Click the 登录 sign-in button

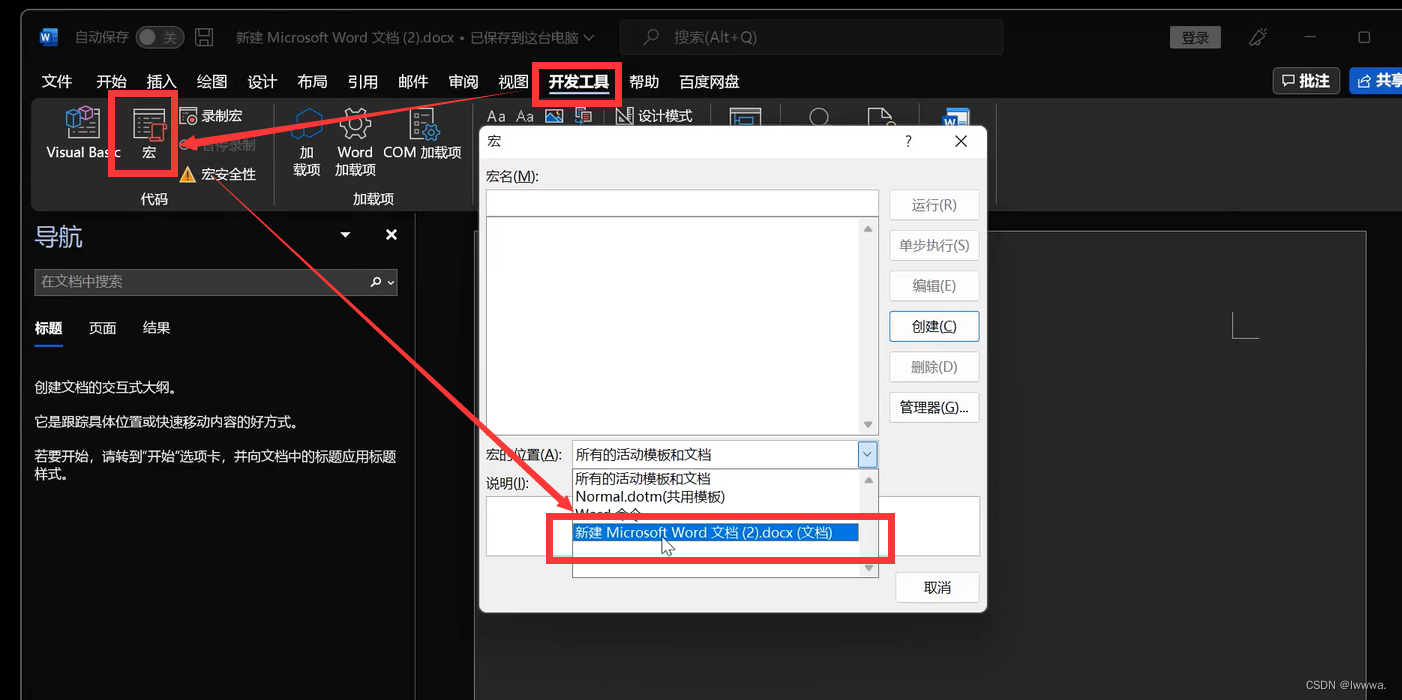point(1195,38)
